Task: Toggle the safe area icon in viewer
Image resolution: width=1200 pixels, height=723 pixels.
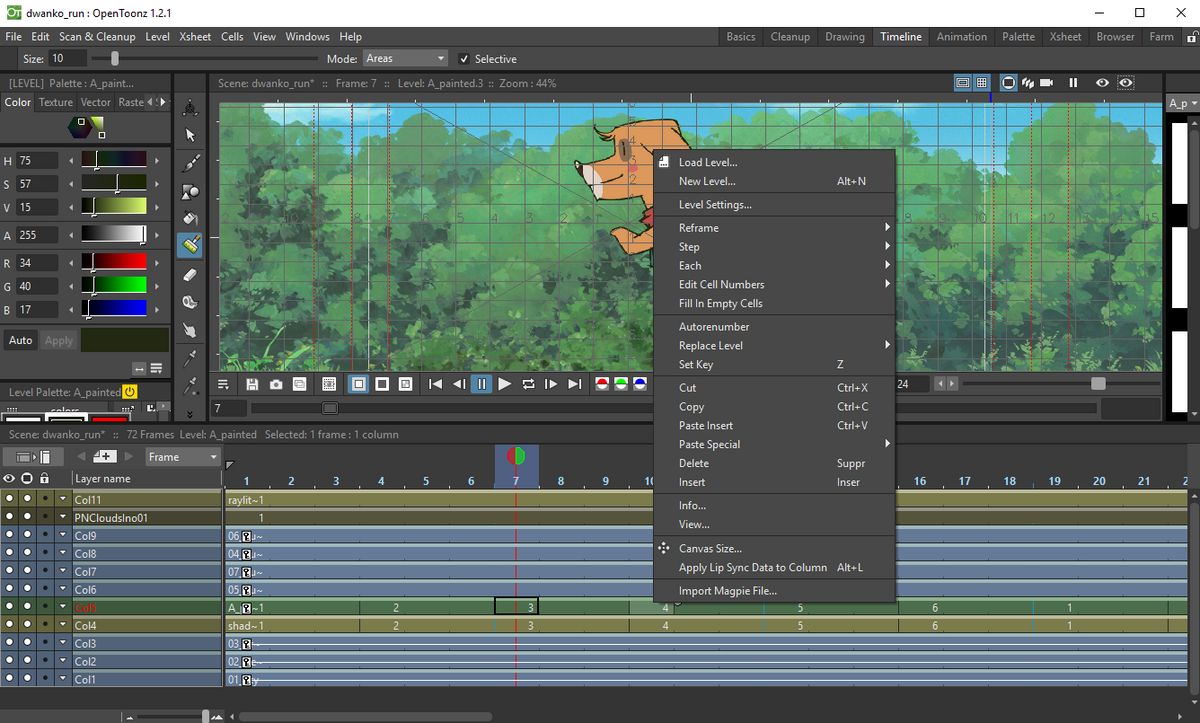Action: tap(962, 83)
